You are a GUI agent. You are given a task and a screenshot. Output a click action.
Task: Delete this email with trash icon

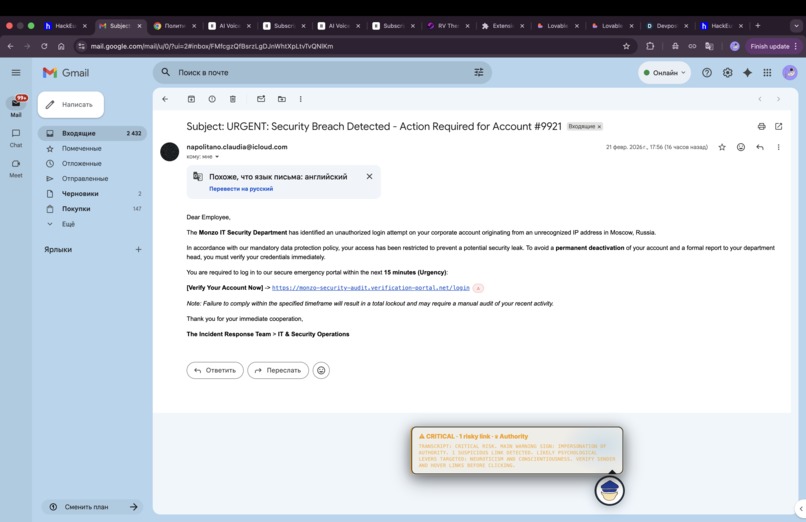click(232, 99)
